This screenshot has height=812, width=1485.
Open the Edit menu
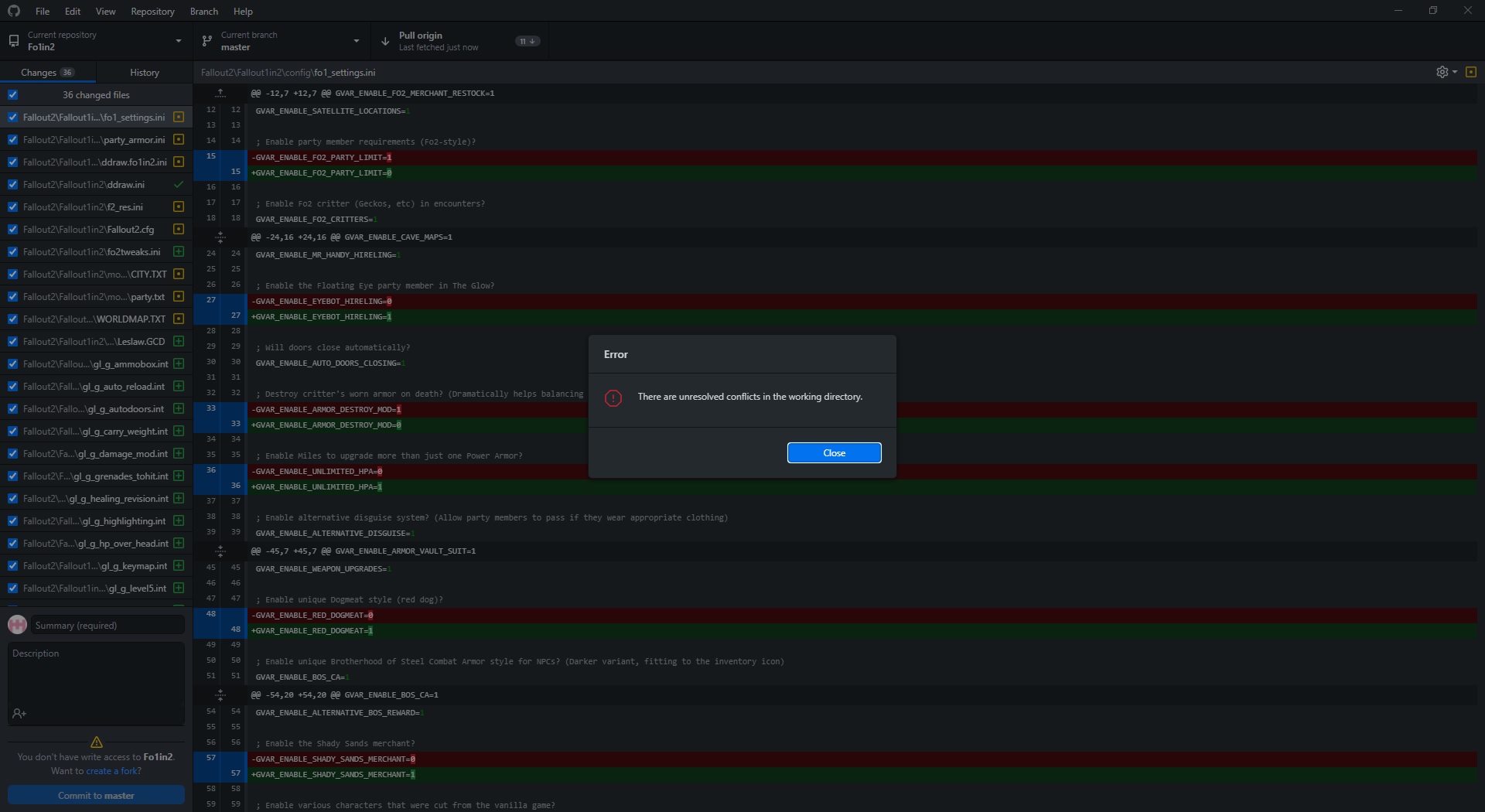point(73,11)
